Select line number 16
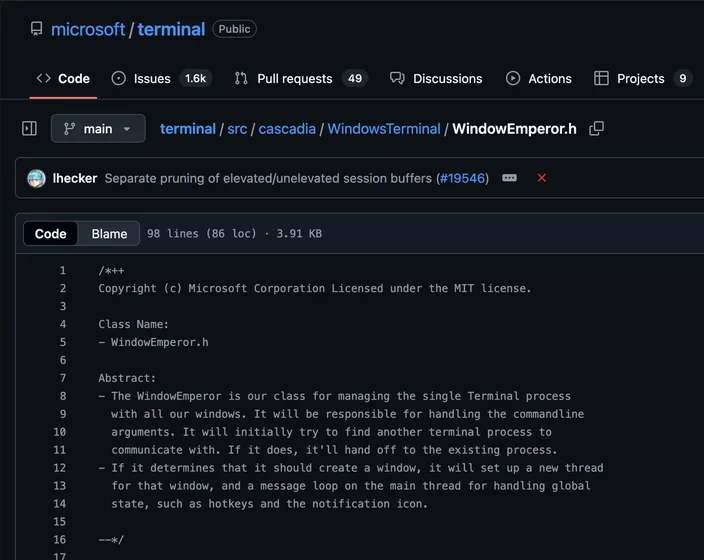Image resolution: width=704 pixels, height=560 pixels. (60, 540)
